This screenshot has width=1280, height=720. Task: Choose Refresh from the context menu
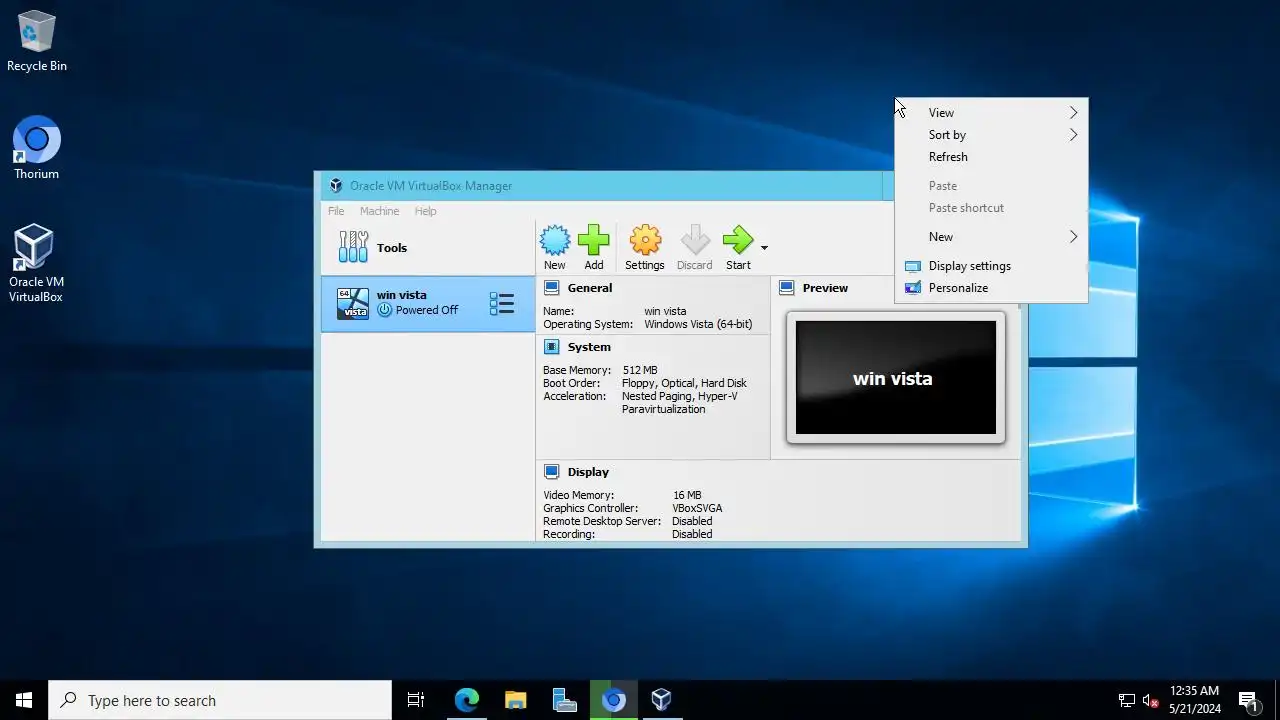(991, 157)
